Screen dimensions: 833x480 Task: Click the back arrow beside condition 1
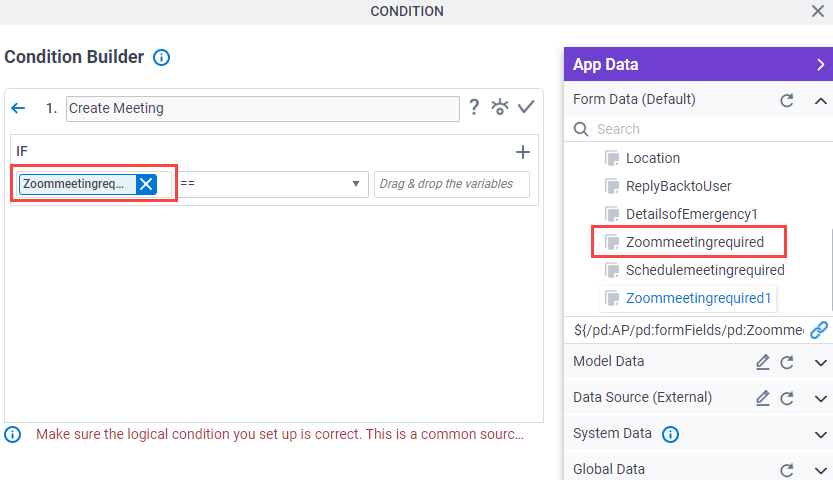18,108
